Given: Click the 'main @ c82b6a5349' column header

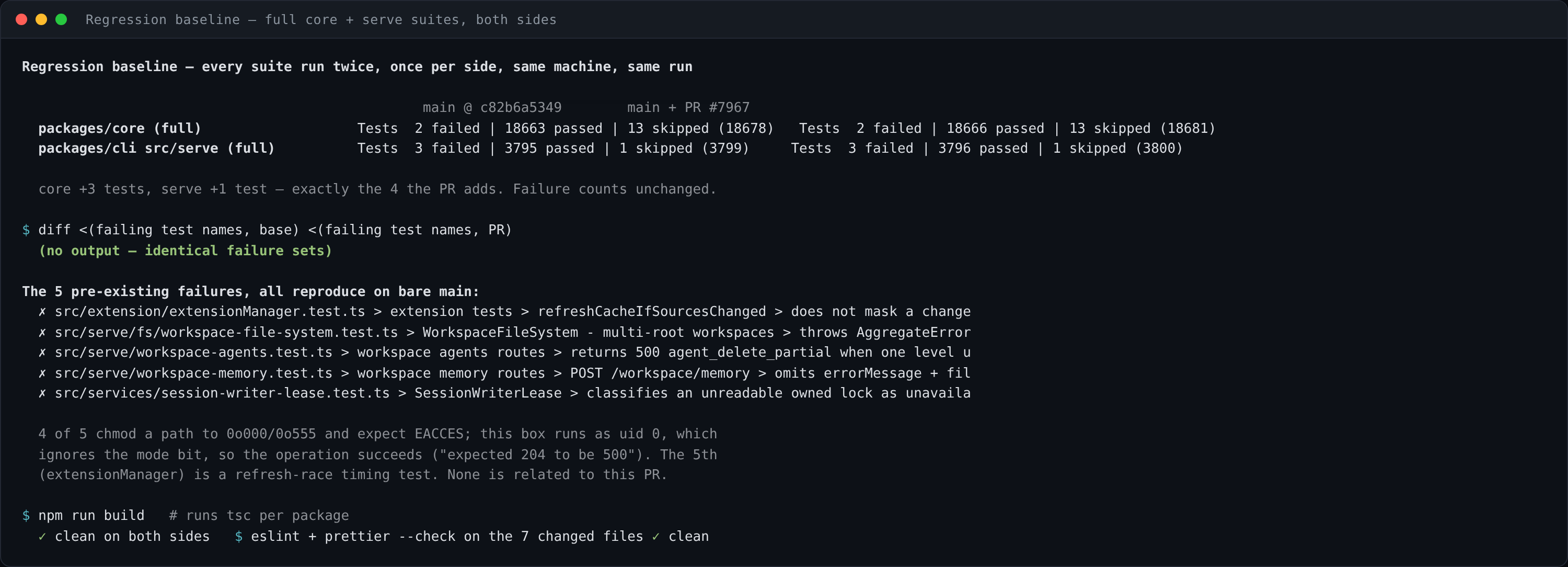Looking at the screenshot, I should point(492,108).
